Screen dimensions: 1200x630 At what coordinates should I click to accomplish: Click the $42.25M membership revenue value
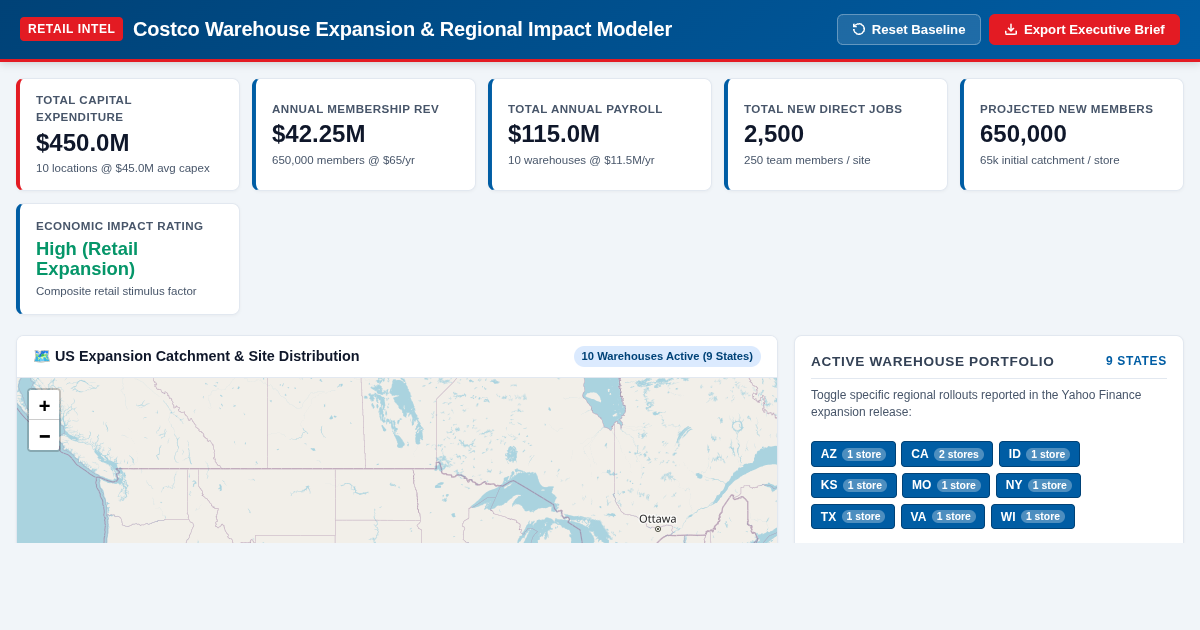(x=318, y=133)
